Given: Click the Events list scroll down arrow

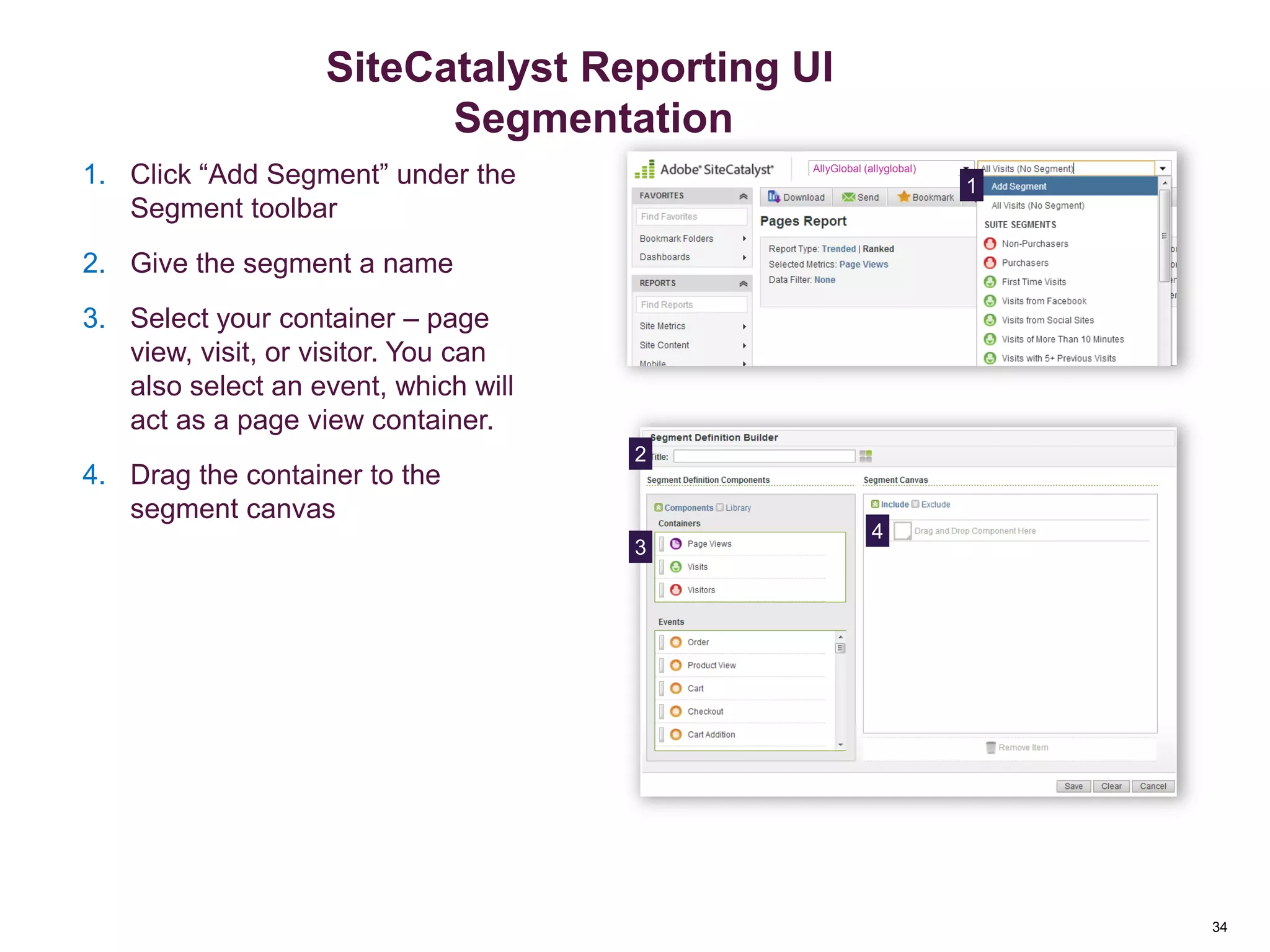Looking at the screenshot, I should [840, 744].
